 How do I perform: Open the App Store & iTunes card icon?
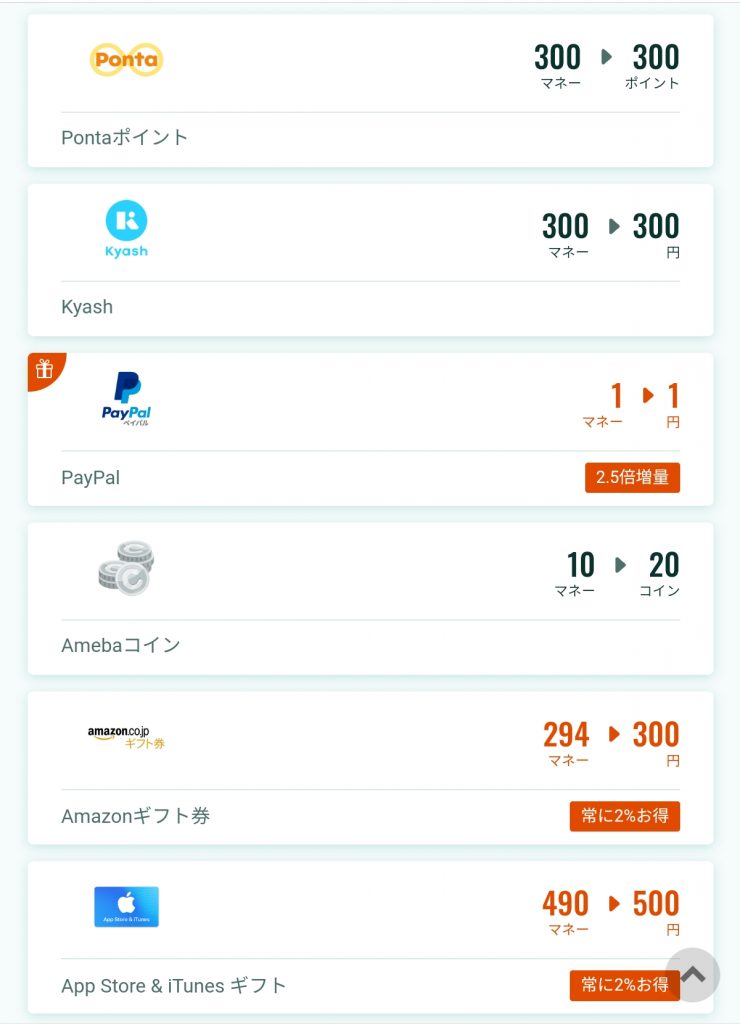click(126, 906)
